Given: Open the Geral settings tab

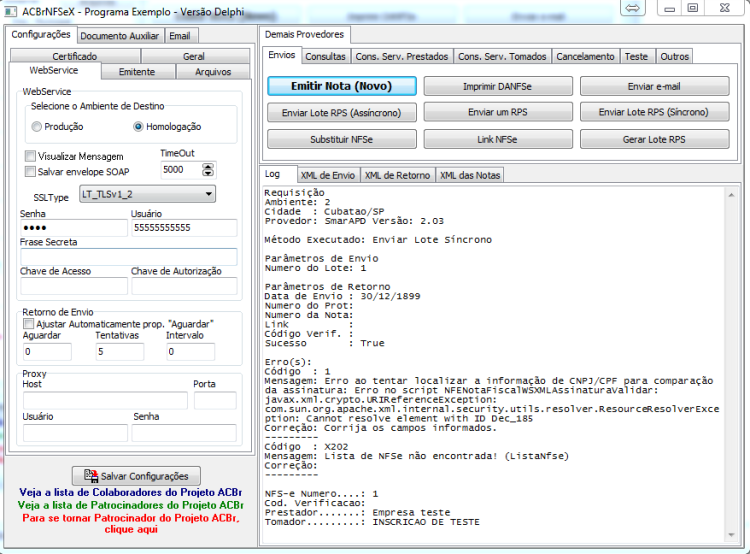Looking at the screenshot, I should click(194, 56).
